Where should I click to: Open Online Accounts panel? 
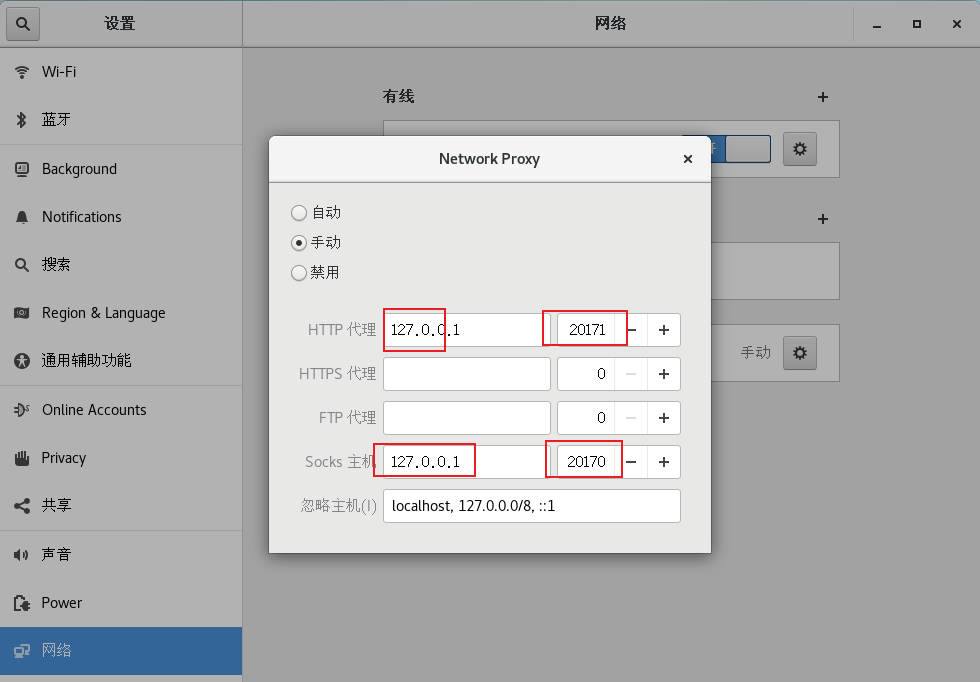121,410
